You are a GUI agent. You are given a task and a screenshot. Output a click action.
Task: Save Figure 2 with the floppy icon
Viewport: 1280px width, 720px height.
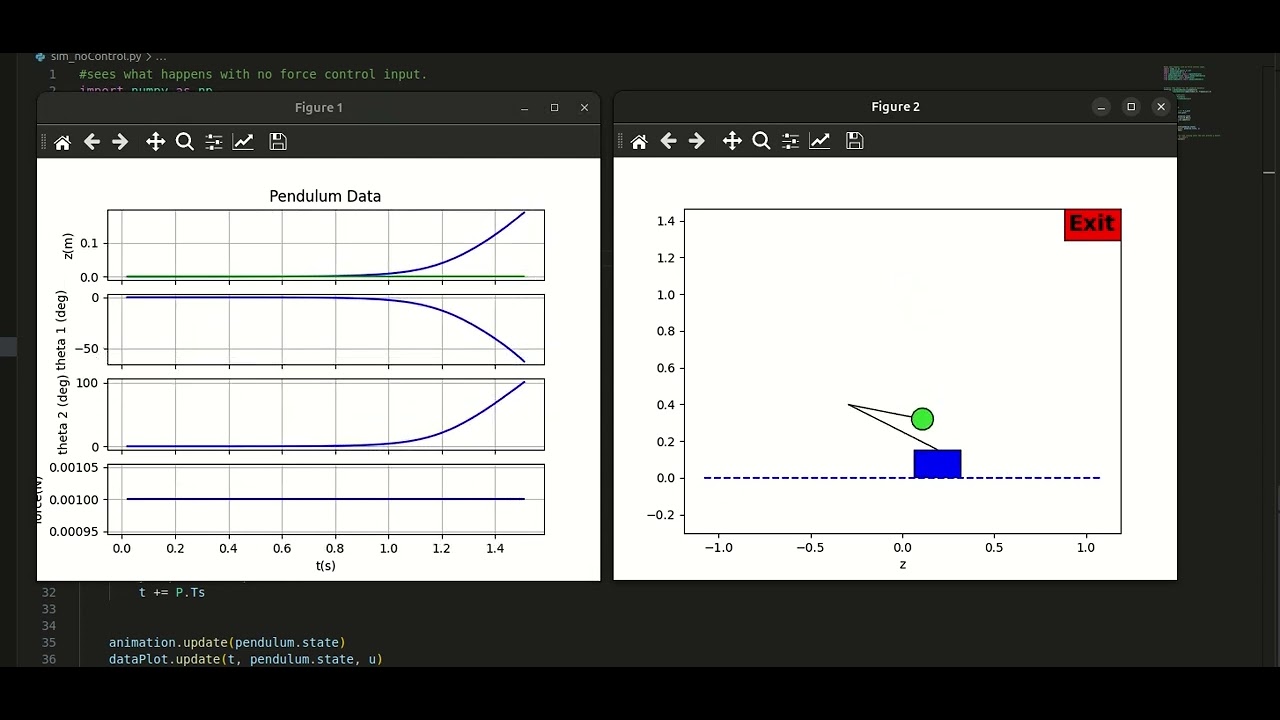(854, 141)
